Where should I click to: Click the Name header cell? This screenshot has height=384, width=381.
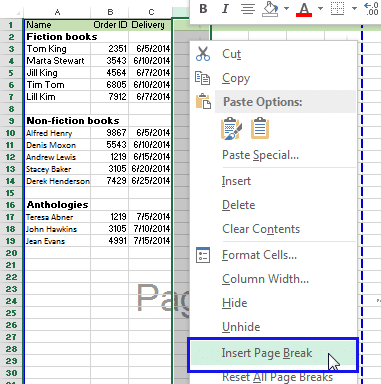(58, 25)
